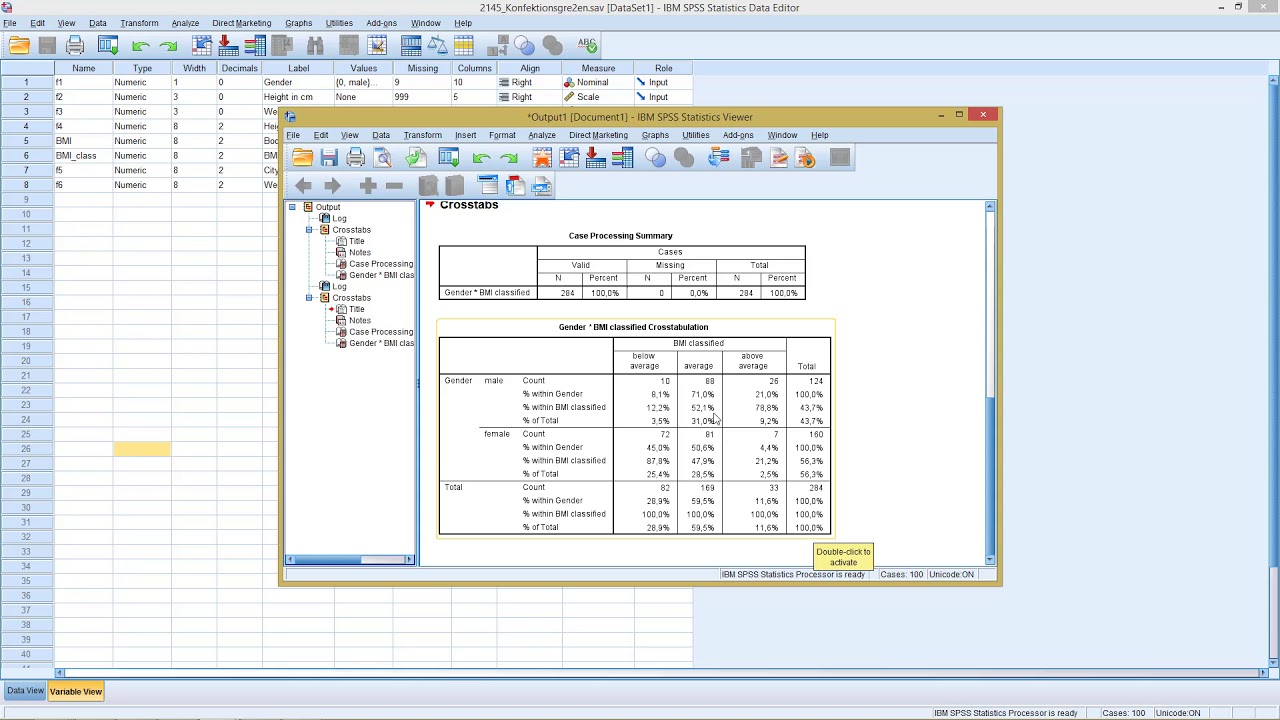Collapse the second Crosstabs outline node

tap(310, 298)
